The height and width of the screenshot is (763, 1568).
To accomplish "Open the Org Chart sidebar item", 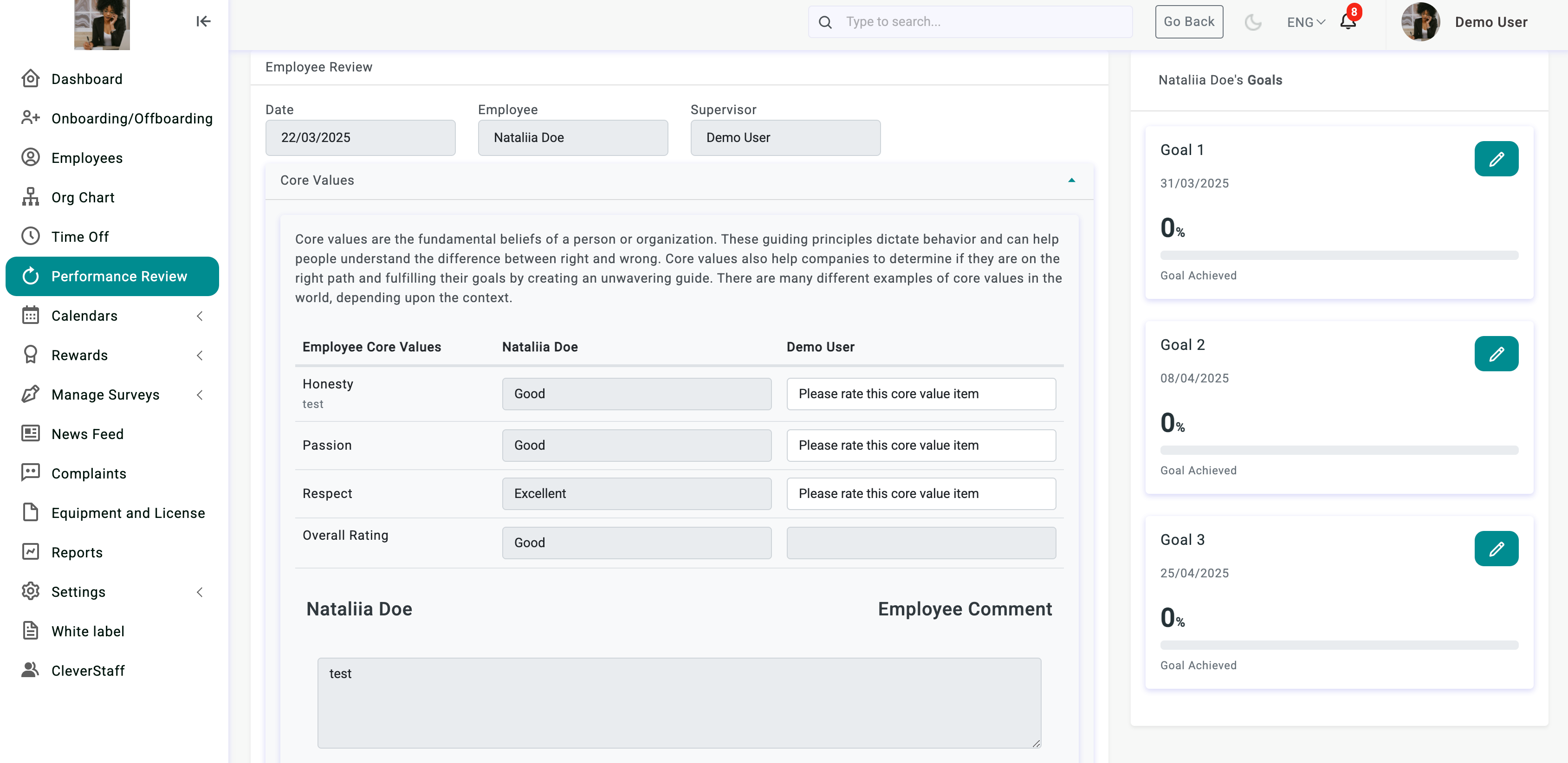I will coord(83,197).
